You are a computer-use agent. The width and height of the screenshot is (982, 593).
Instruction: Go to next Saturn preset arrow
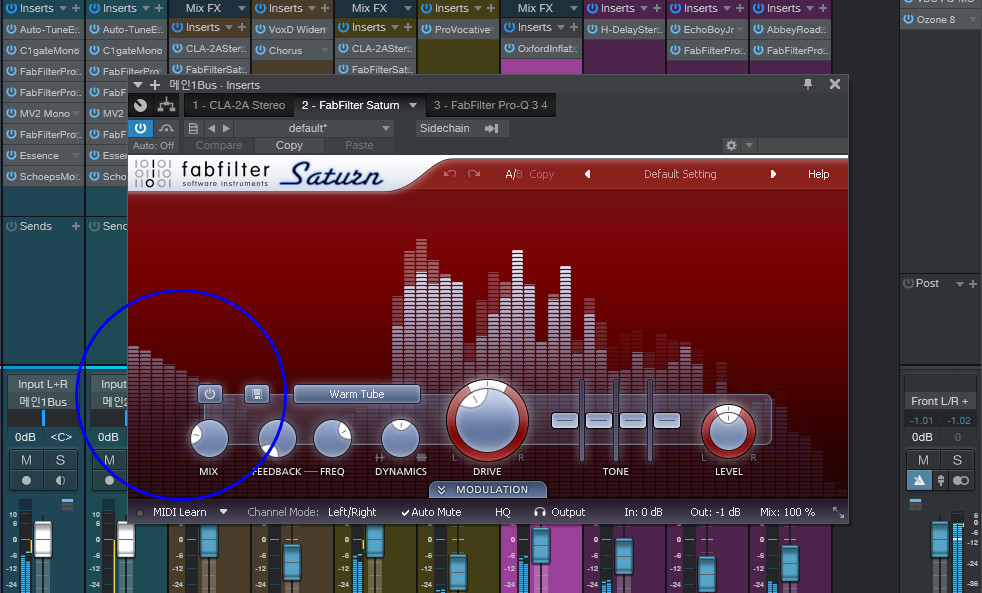pos(773,174)
